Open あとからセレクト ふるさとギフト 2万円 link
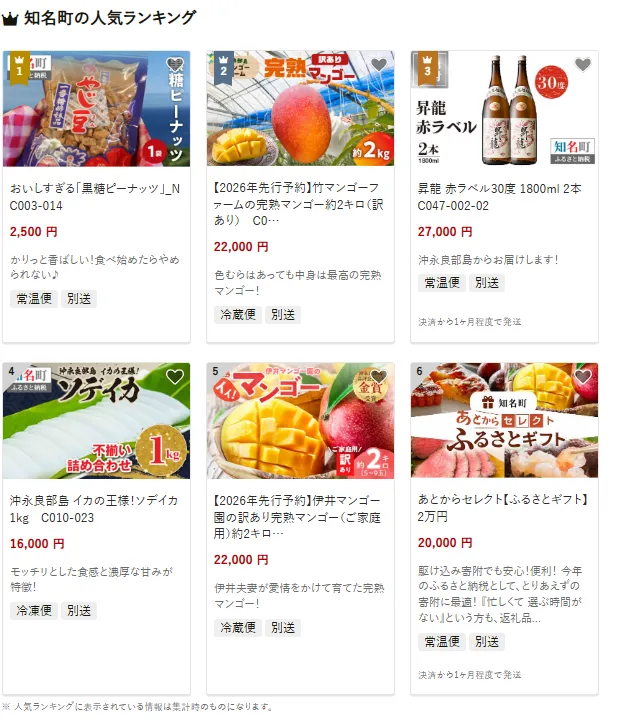Screen dimensions: 625x721 503,508
